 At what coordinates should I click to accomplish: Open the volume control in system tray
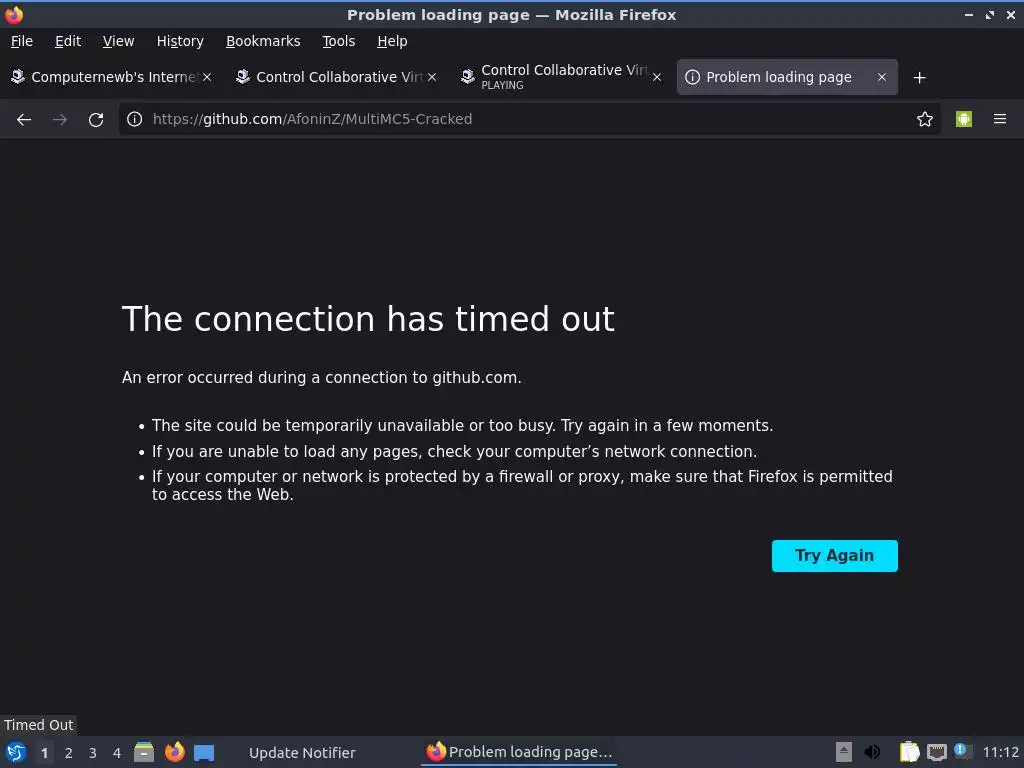point(872,752)
